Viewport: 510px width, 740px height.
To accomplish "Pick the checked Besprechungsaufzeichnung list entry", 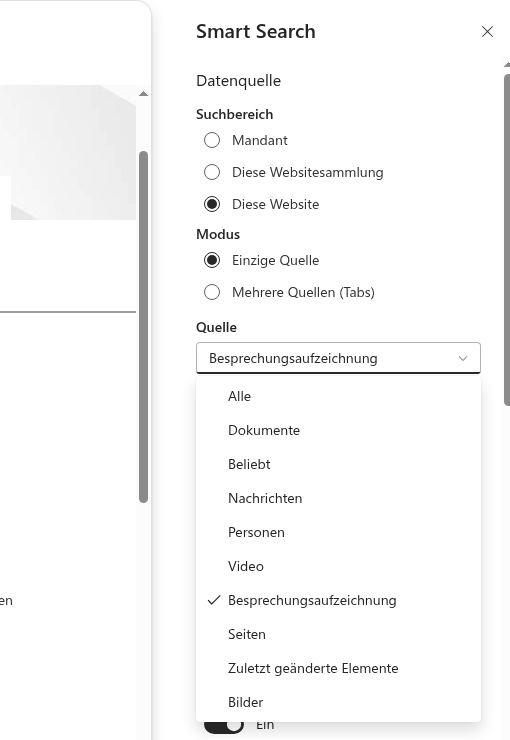I will [x=338, y=600].
